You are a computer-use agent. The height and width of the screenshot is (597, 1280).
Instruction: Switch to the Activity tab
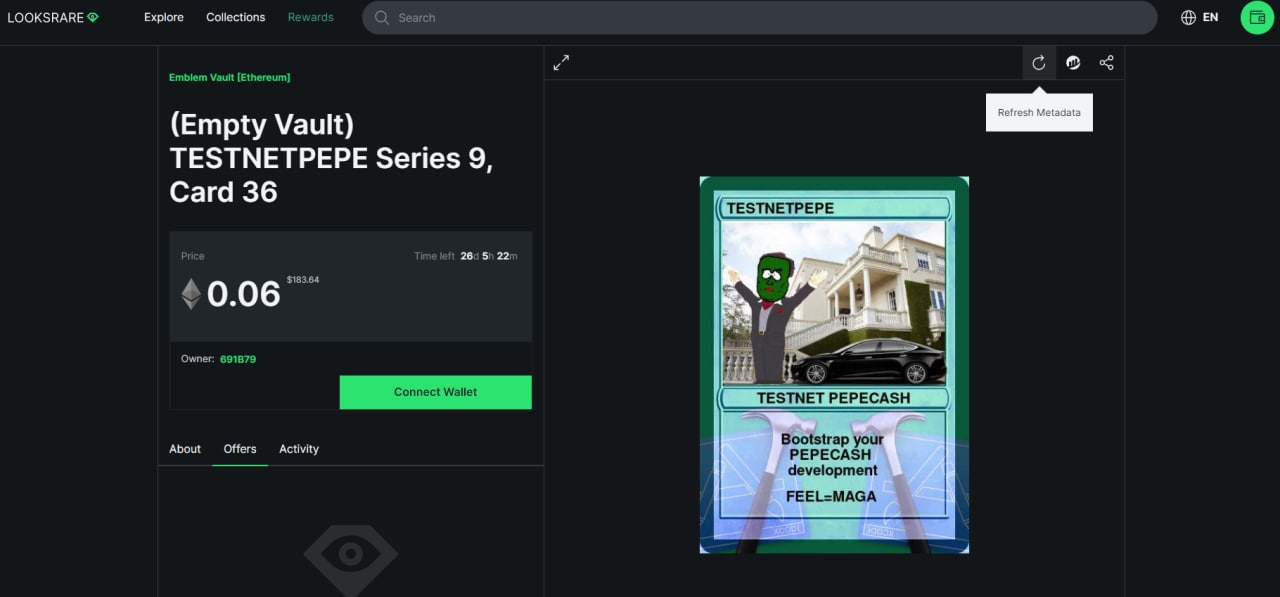tap(299, 449)
